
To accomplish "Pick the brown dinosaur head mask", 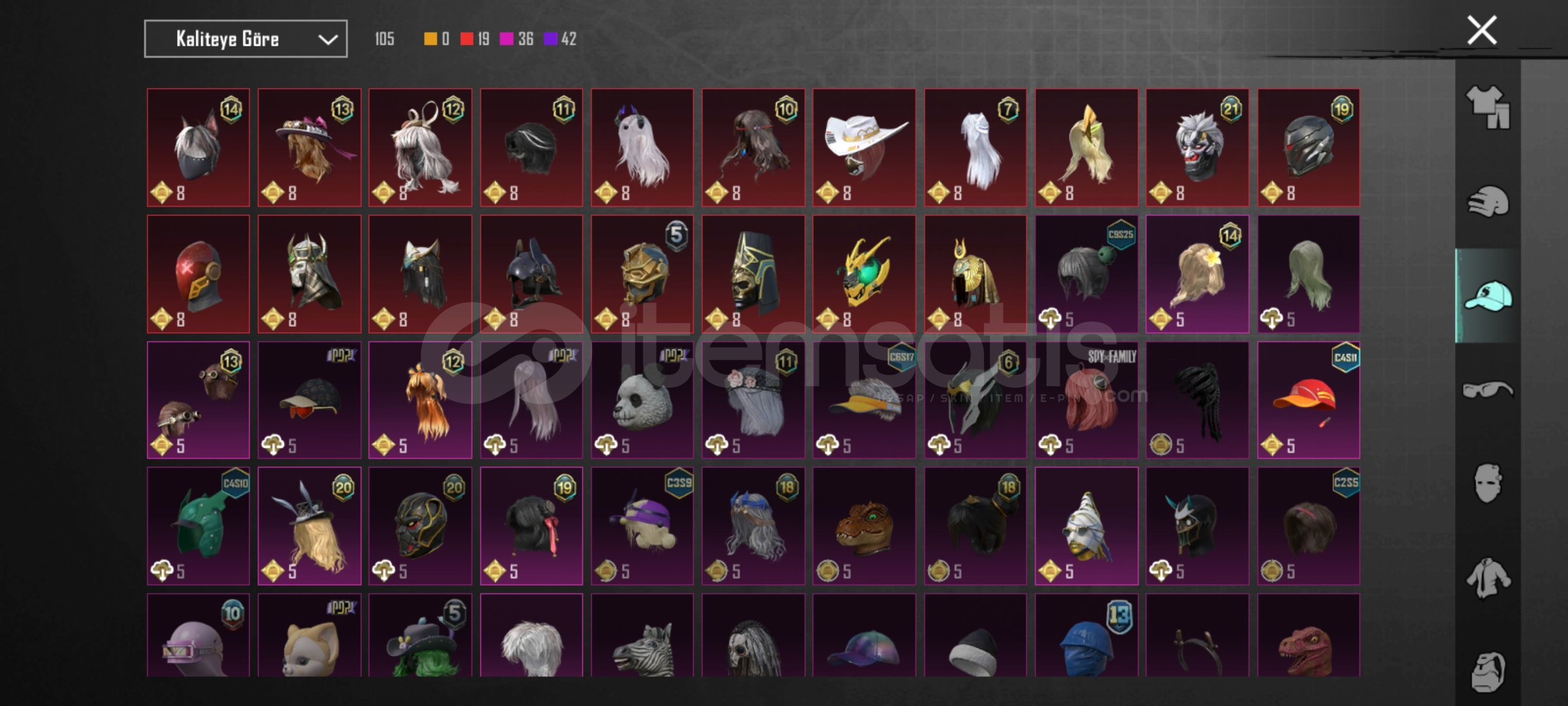I will click(864, 526).
